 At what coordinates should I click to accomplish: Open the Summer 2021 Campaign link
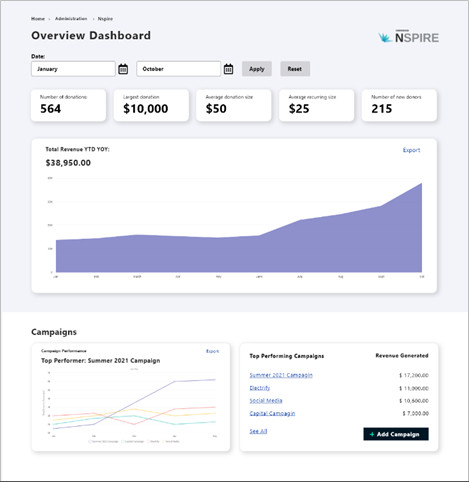[x=281, y=375]
